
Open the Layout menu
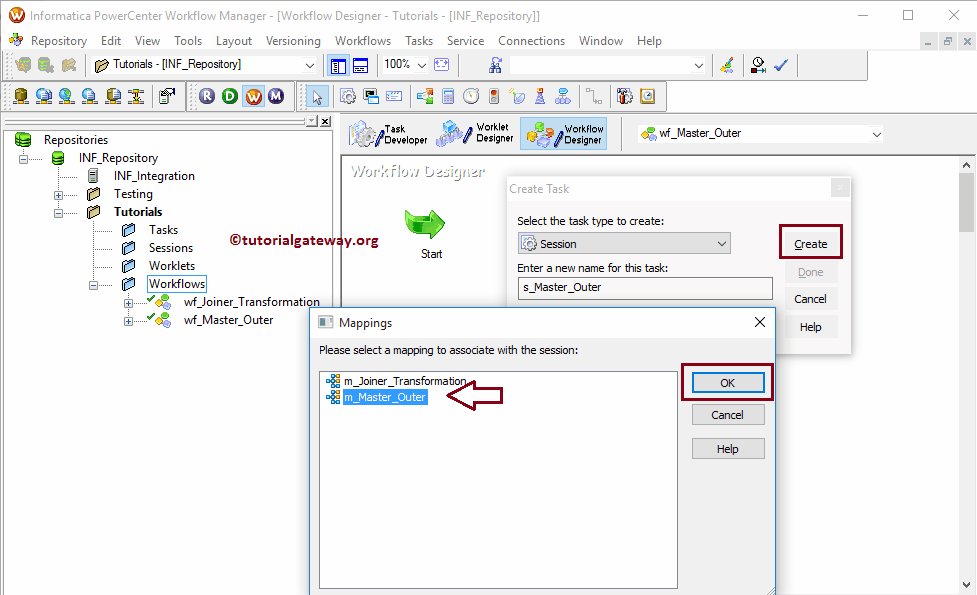[x=234, y=40]
